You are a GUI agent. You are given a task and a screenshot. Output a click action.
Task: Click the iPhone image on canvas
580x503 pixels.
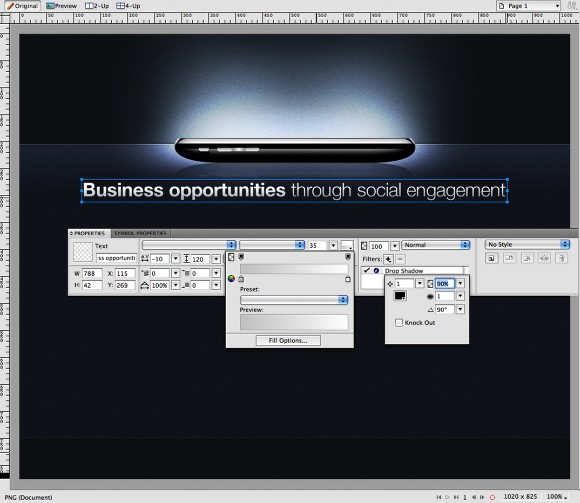295,150
